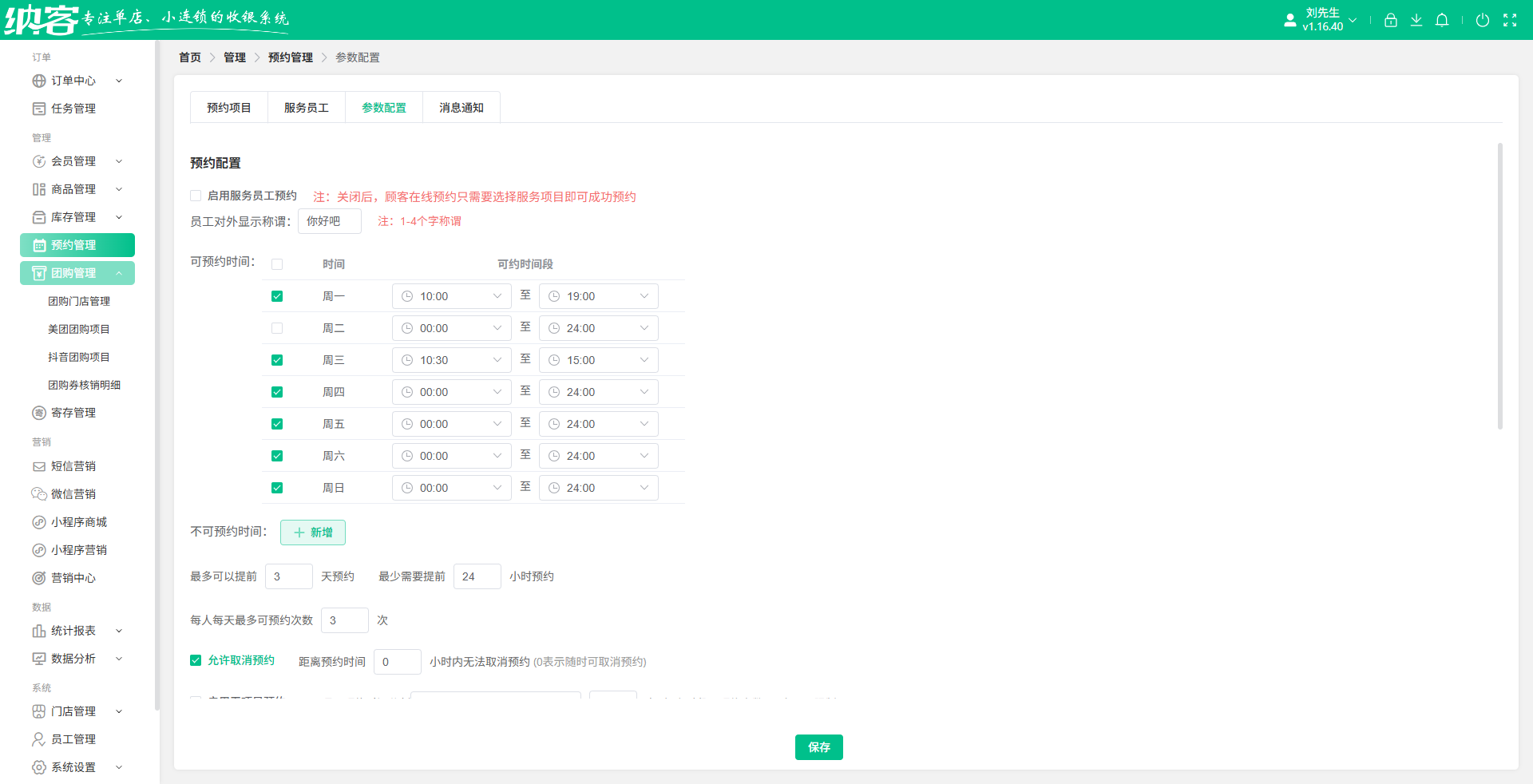Viewport: 1533px width, 784px height.
Task: Open 周二 start time dropdown
Action: [452, 328]
